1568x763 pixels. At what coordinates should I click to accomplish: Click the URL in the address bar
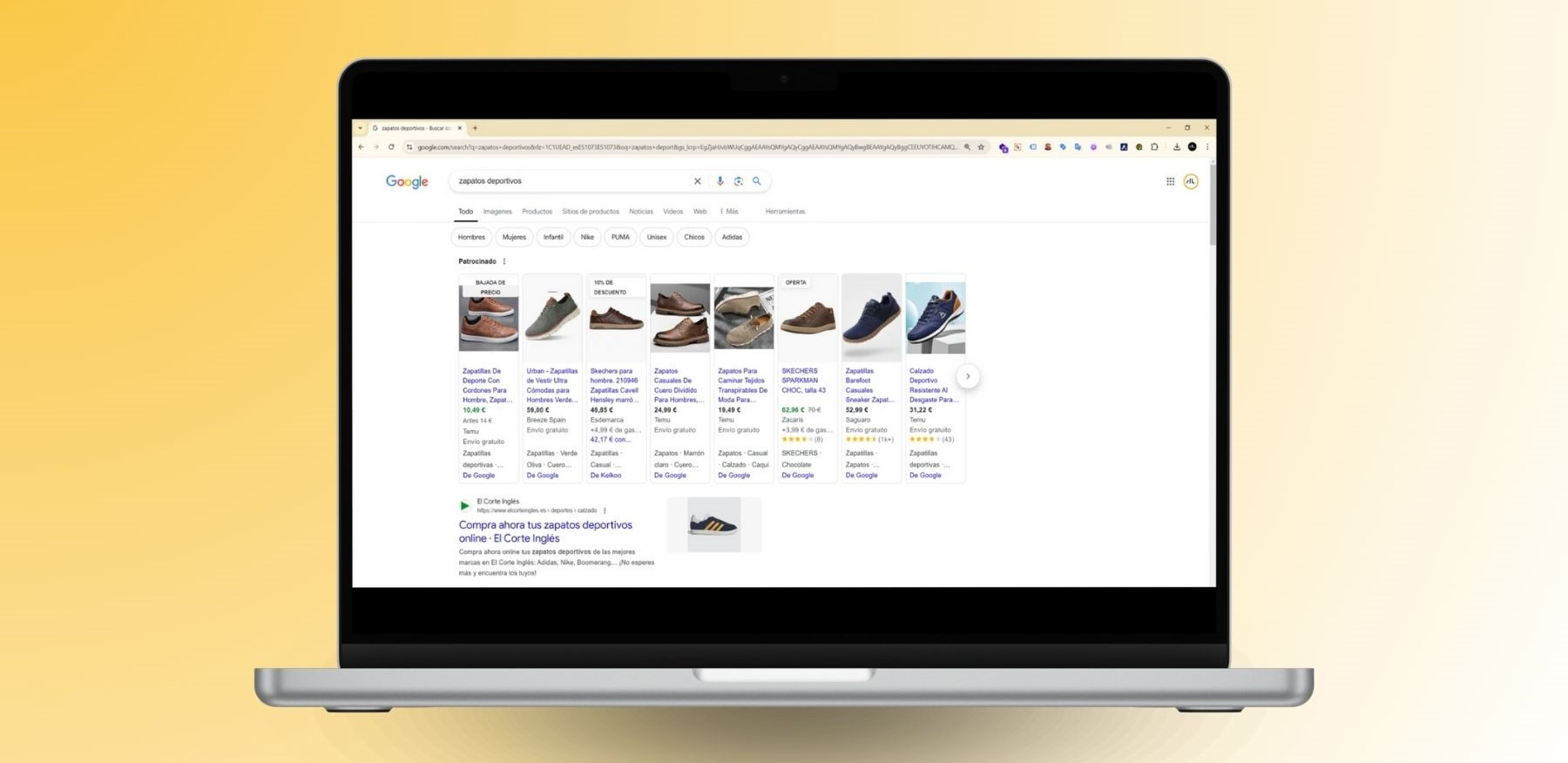tap(687, 147)
